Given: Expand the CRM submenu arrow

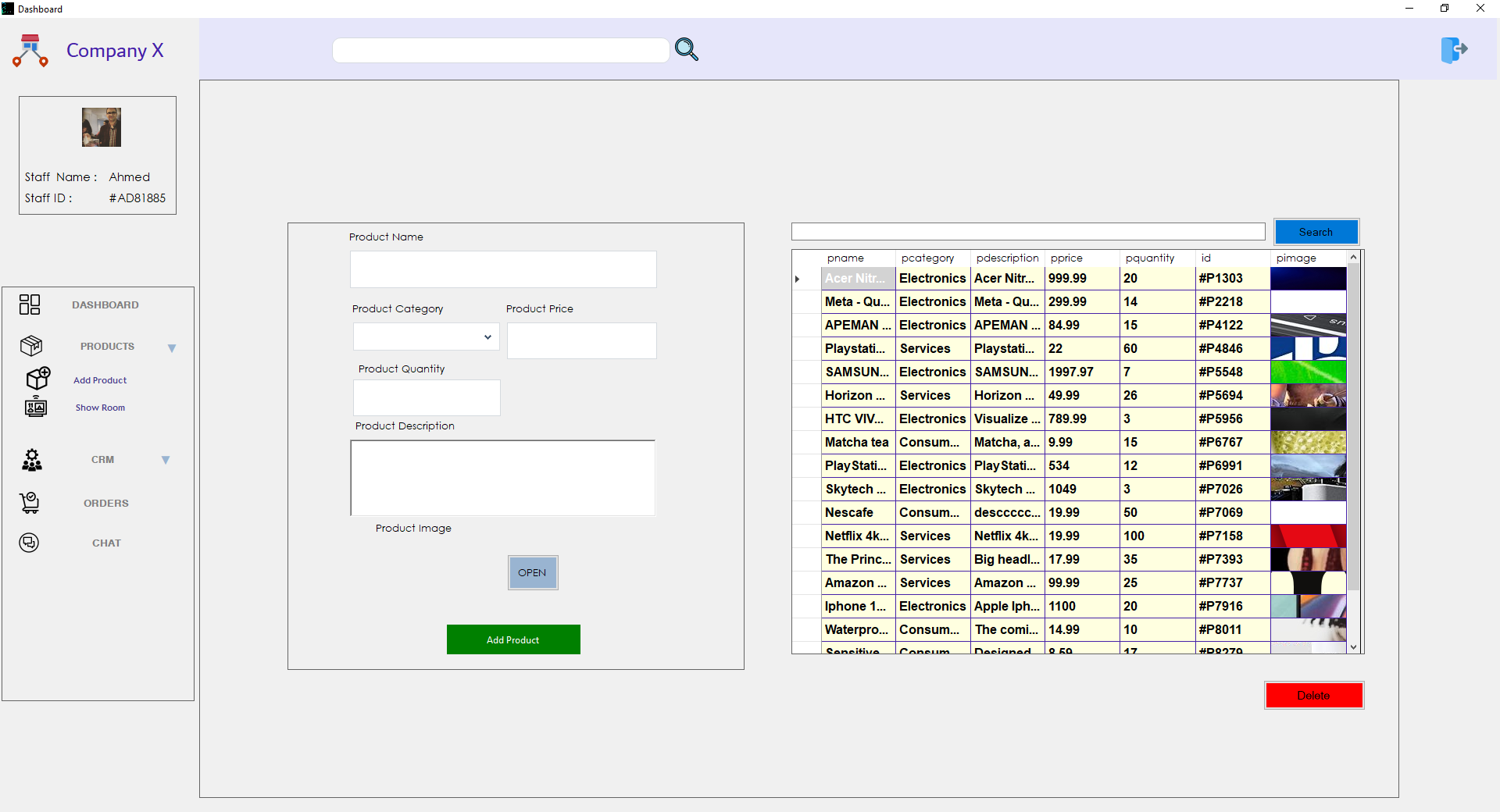Looking at the screenshot, I should (166, 460).
